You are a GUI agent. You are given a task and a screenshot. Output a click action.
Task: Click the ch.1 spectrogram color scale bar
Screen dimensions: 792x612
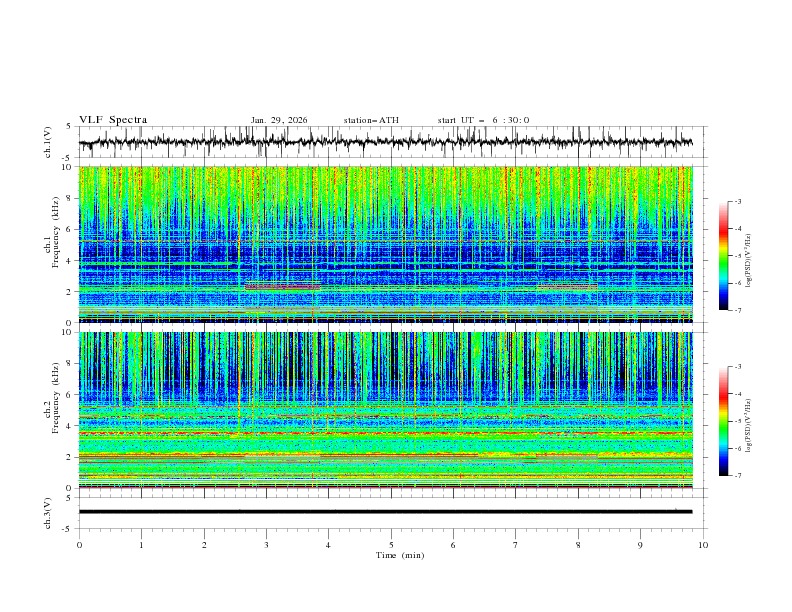pyautogui.click(x=723, y=256)
